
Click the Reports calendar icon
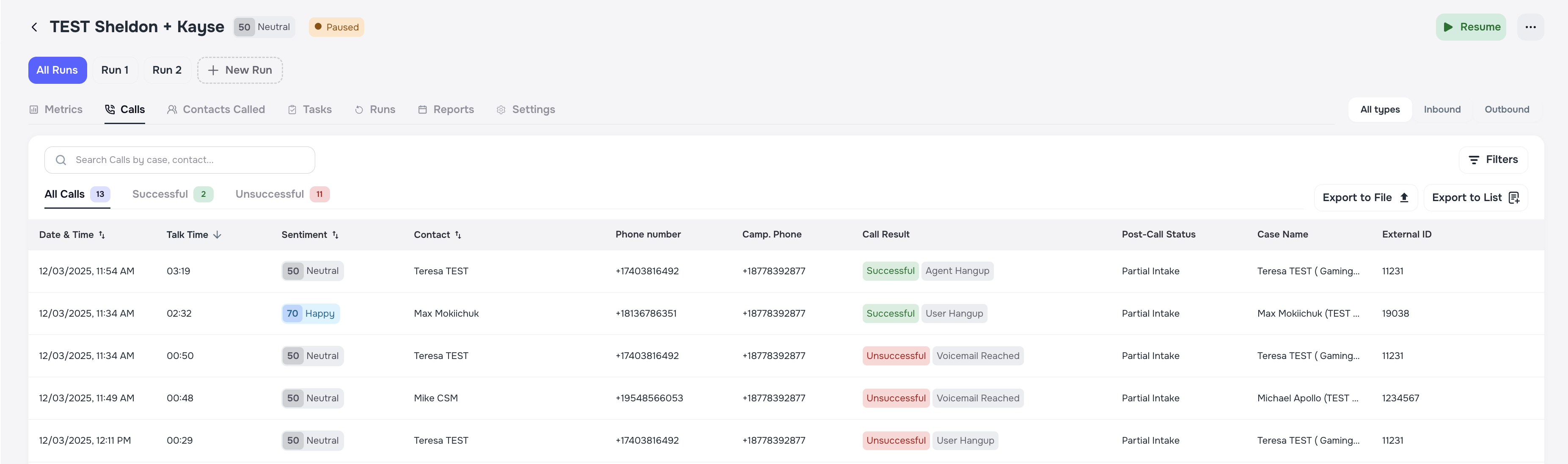pyautogui.click(x=422, y=110)
